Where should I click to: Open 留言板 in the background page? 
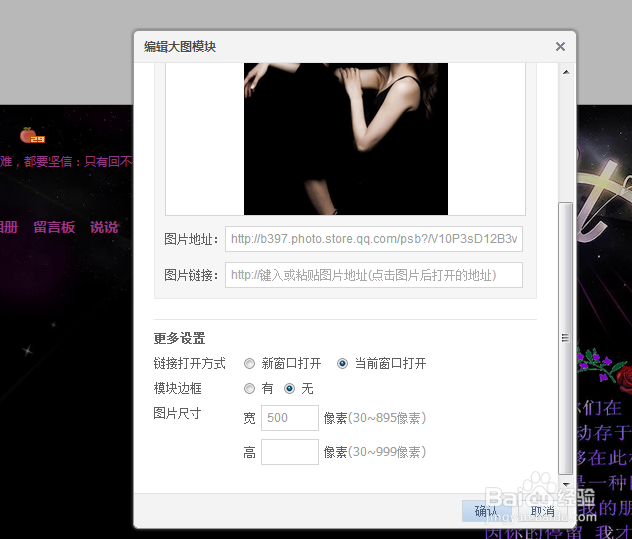tap(54, 227)
